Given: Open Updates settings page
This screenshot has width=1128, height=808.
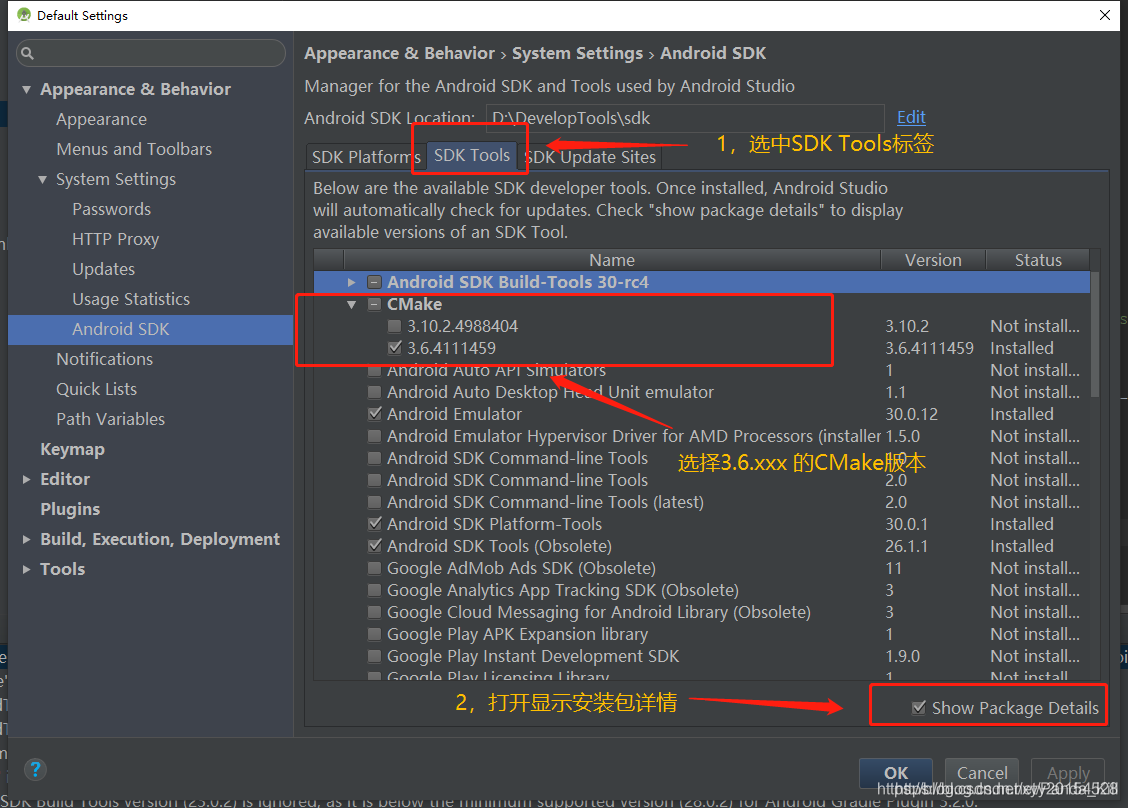Looking at the screenshot, I should click(x=104, y=270).
